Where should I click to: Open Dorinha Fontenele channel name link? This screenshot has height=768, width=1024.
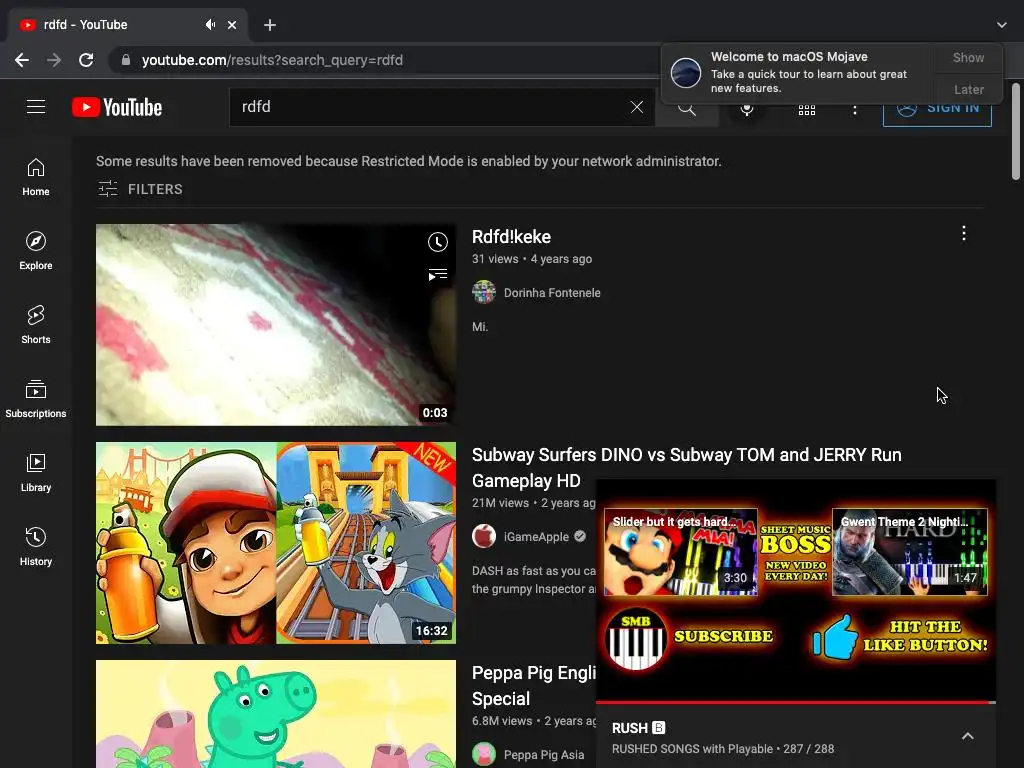click(552, 293)
